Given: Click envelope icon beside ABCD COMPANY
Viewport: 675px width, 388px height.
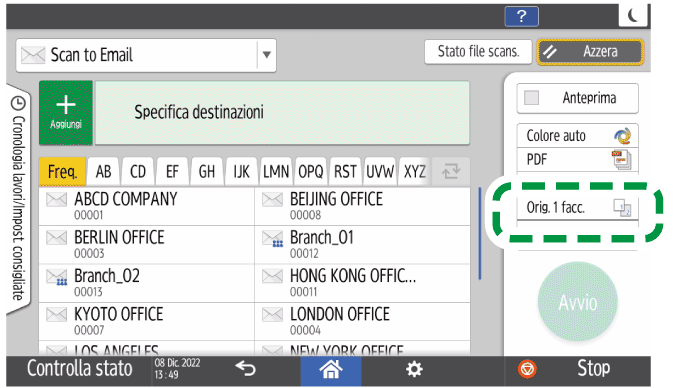Looking at the screenshot, I should (56, 199).
